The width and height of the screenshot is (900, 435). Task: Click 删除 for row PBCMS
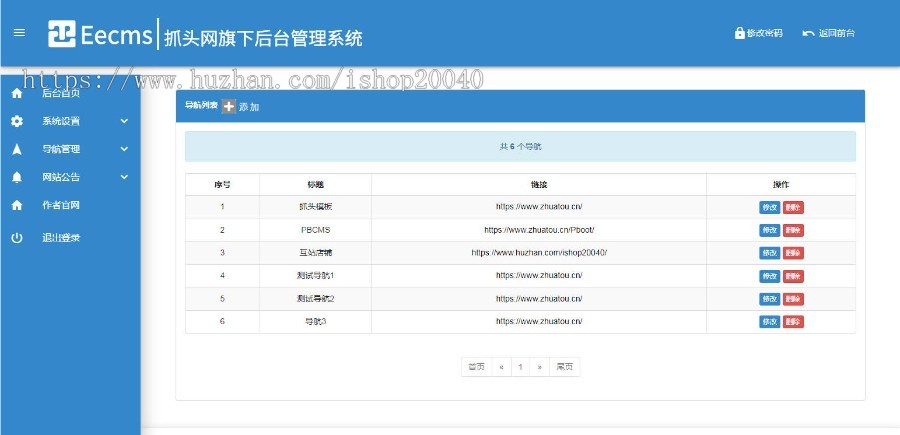793,230
